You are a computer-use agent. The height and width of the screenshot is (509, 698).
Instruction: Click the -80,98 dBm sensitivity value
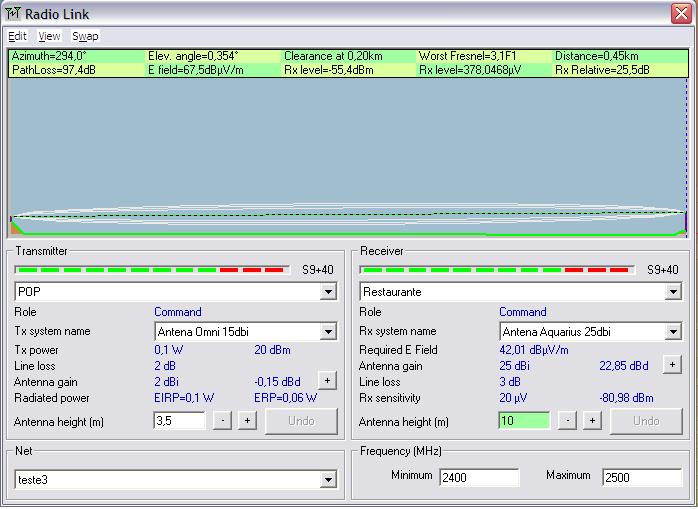[626, 398]
